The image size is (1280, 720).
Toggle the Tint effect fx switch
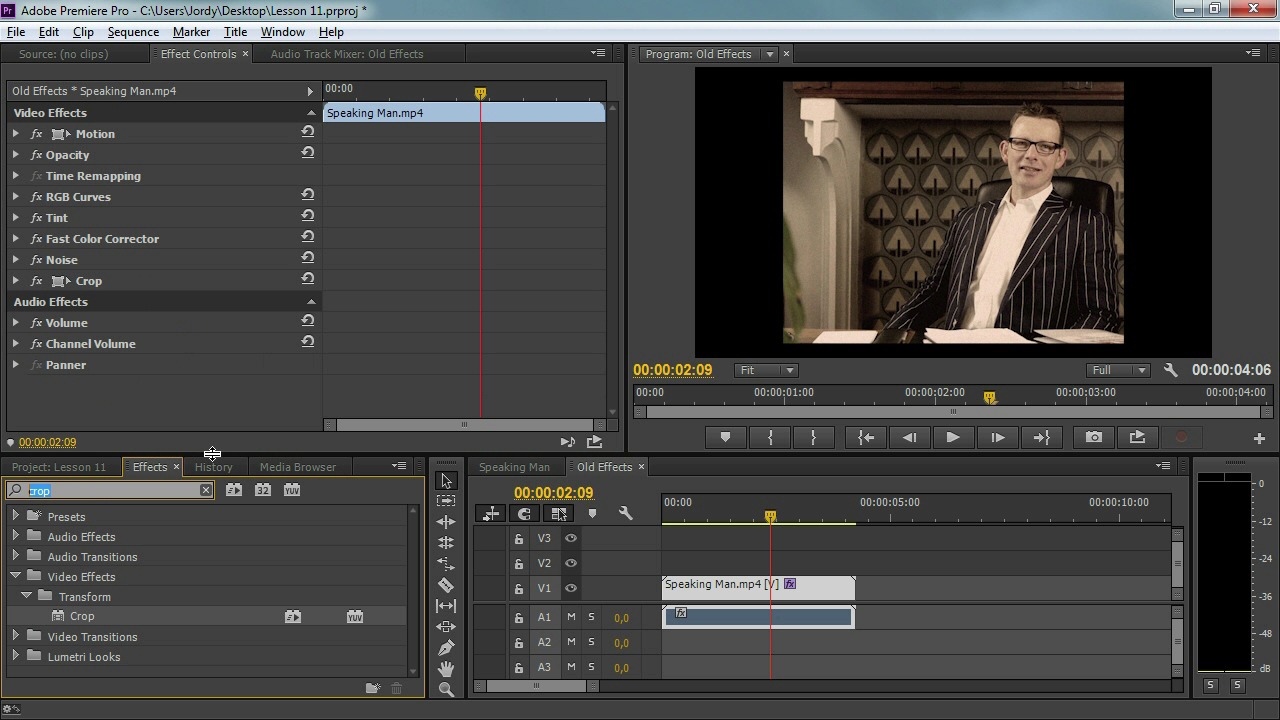[37, 218]
